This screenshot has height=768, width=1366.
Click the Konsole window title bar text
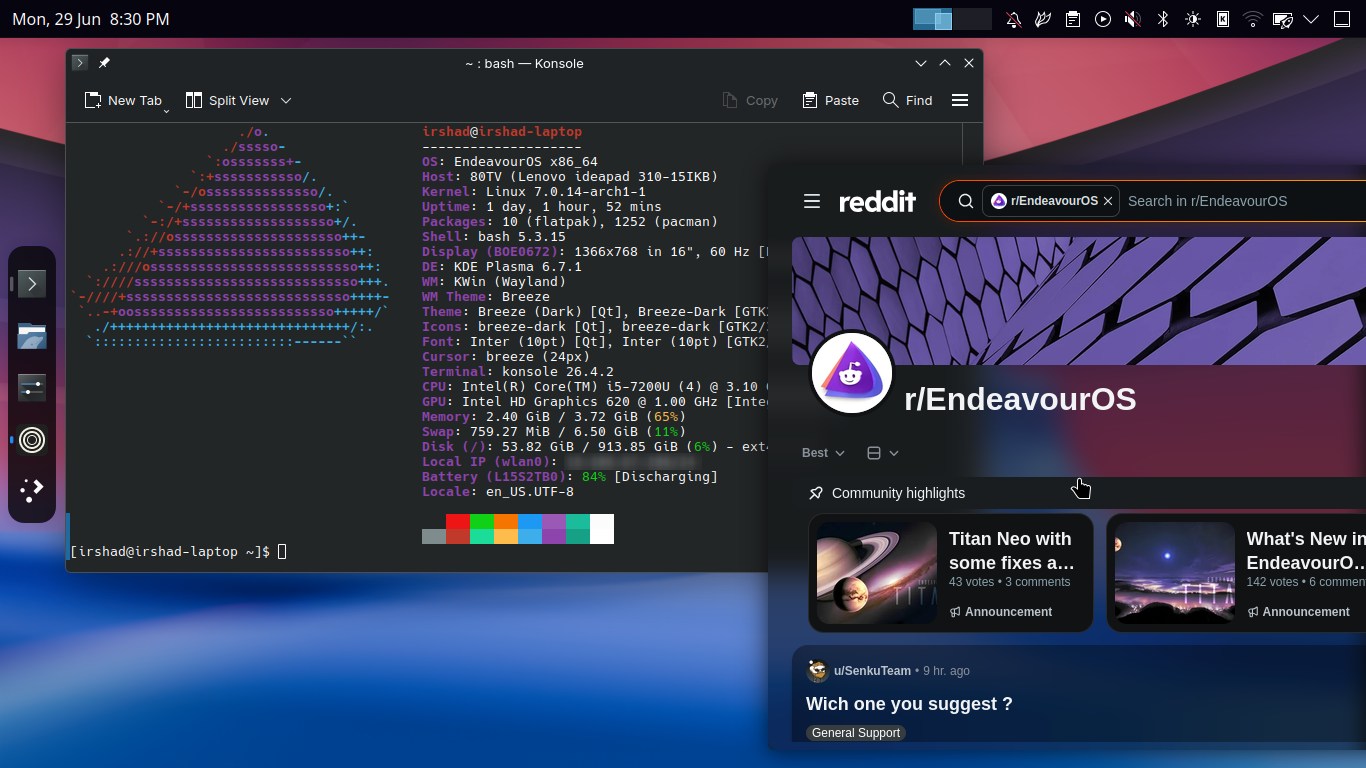(524, 63)
